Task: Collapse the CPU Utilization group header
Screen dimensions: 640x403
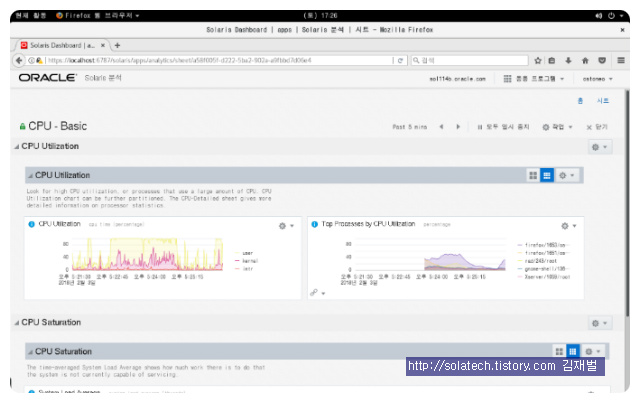Action: [x=30, y=176]
